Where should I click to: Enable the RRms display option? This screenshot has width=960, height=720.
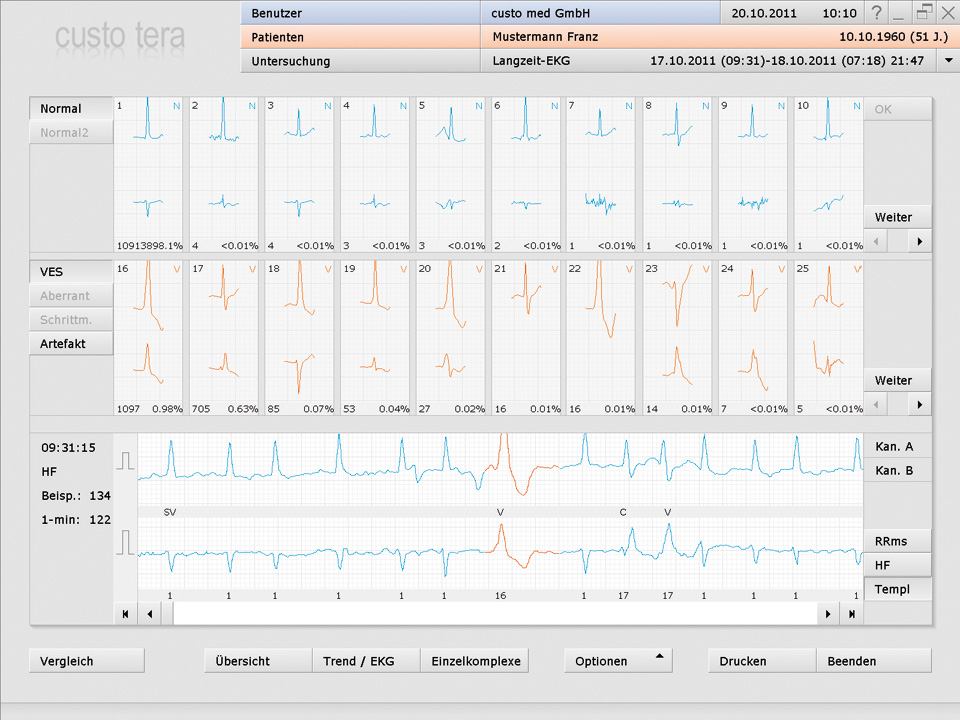897,541
